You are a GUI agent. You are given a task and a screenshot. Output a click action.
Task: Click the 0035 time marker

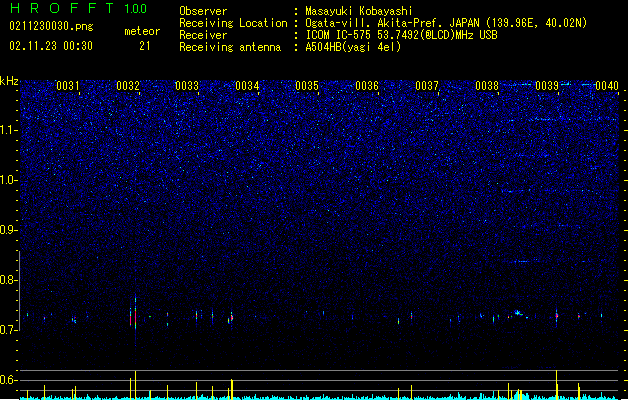pos(307,85)
